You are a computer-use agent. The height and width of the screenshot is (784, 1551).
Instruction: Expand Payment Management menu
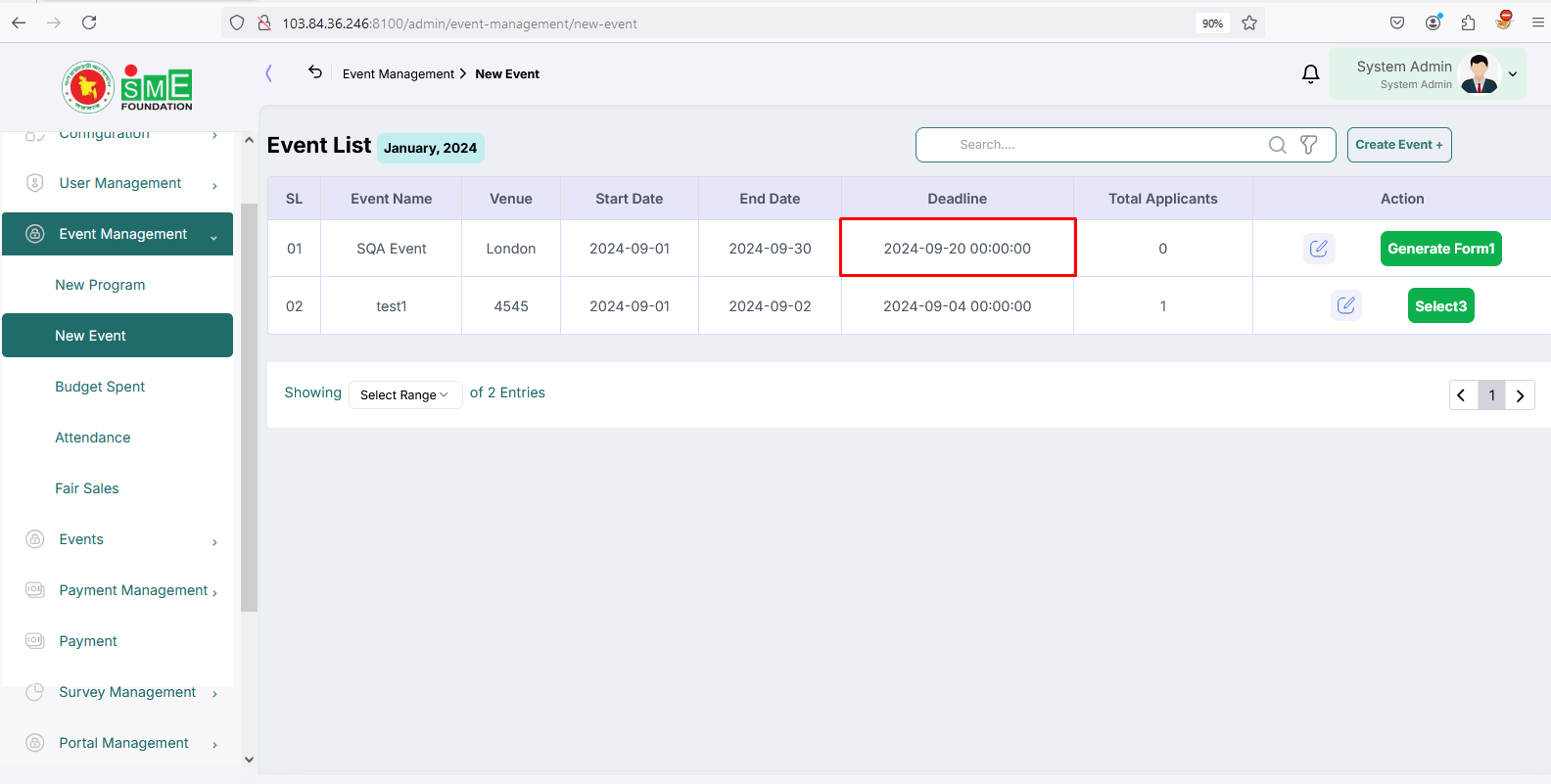pyautogui.click(x=117, y=590)
